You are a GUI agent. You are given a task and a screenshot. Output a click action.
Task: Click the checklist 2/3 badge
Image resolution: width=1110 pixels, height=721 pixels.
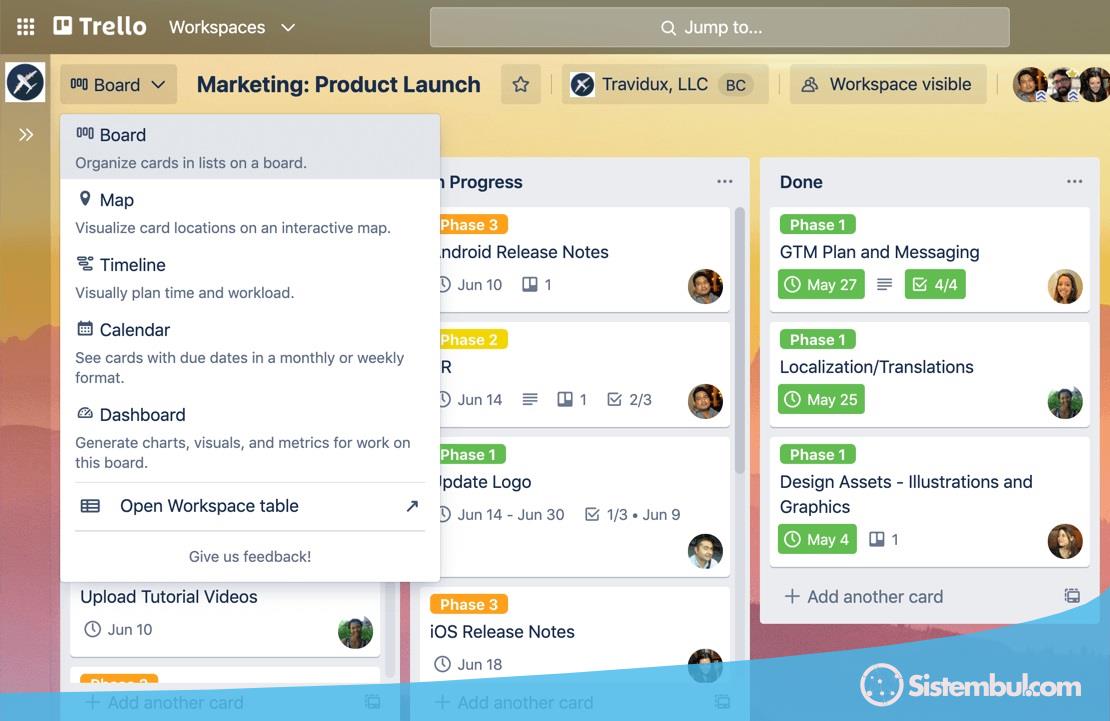629,399
